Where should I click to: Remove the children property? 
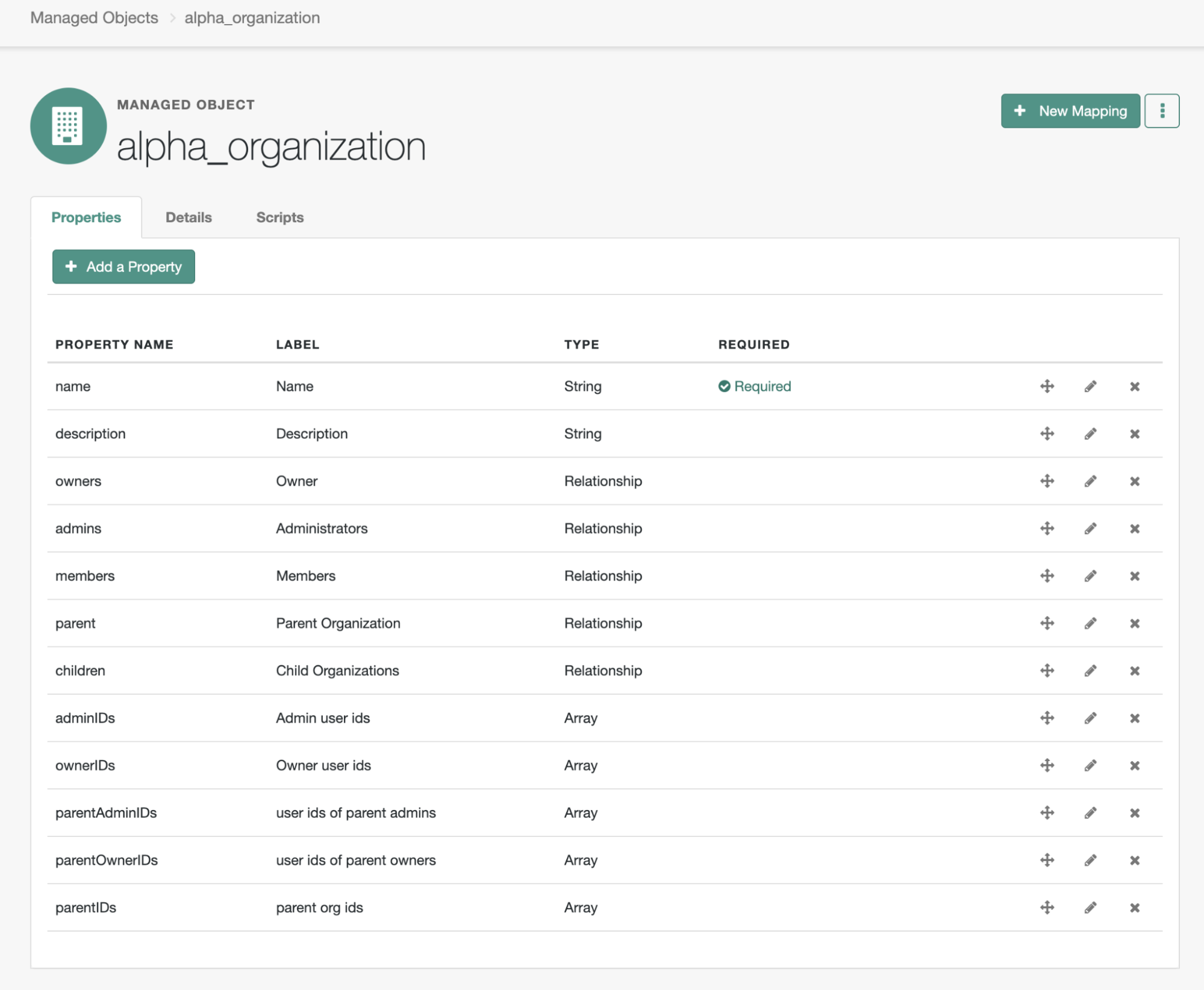[1135, 671]
